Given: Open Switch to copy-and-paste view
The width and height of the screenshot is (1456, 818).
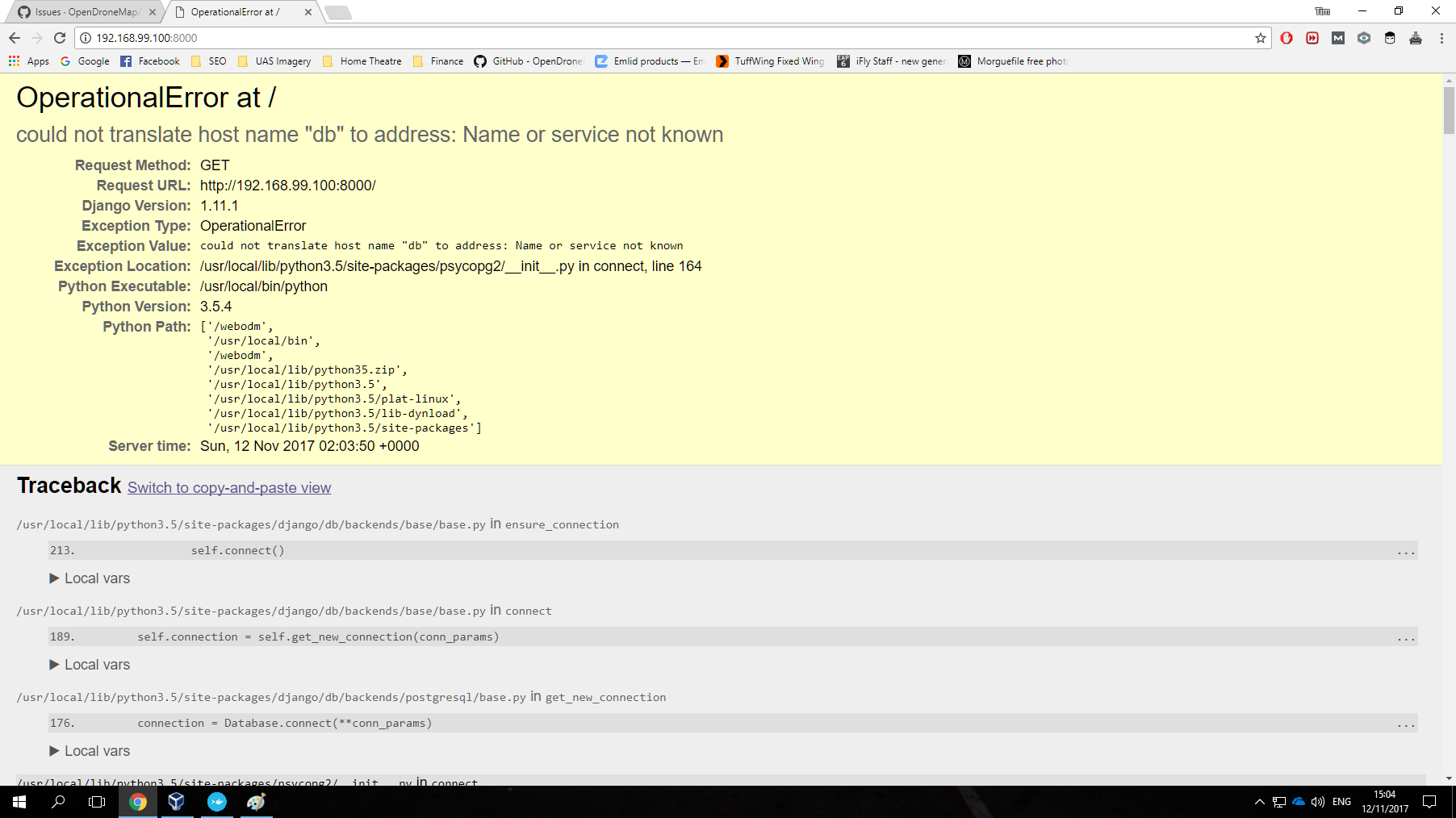Looking at the screenshot, I should (229, 487).
